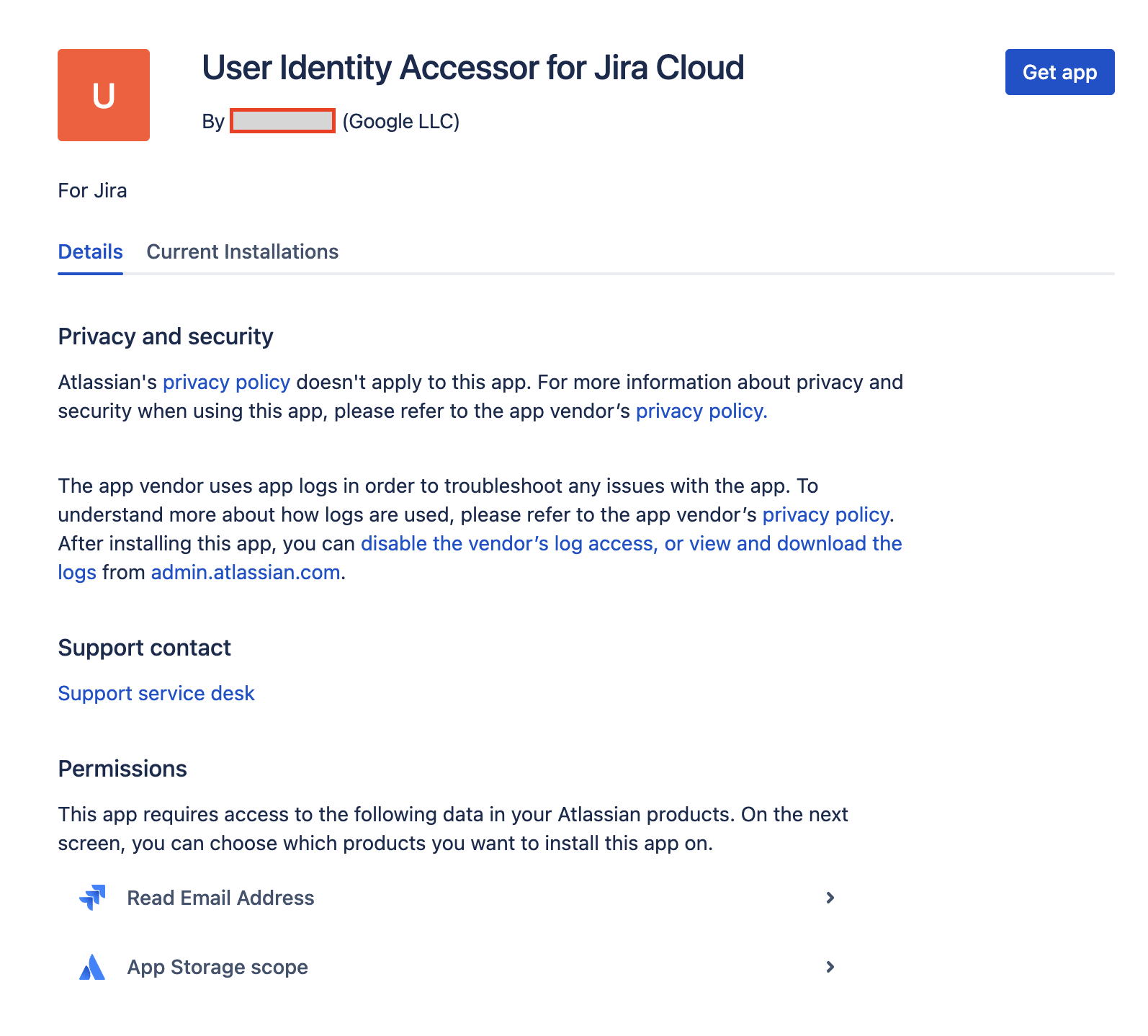Click the Permissions section heading

[122, 769]
